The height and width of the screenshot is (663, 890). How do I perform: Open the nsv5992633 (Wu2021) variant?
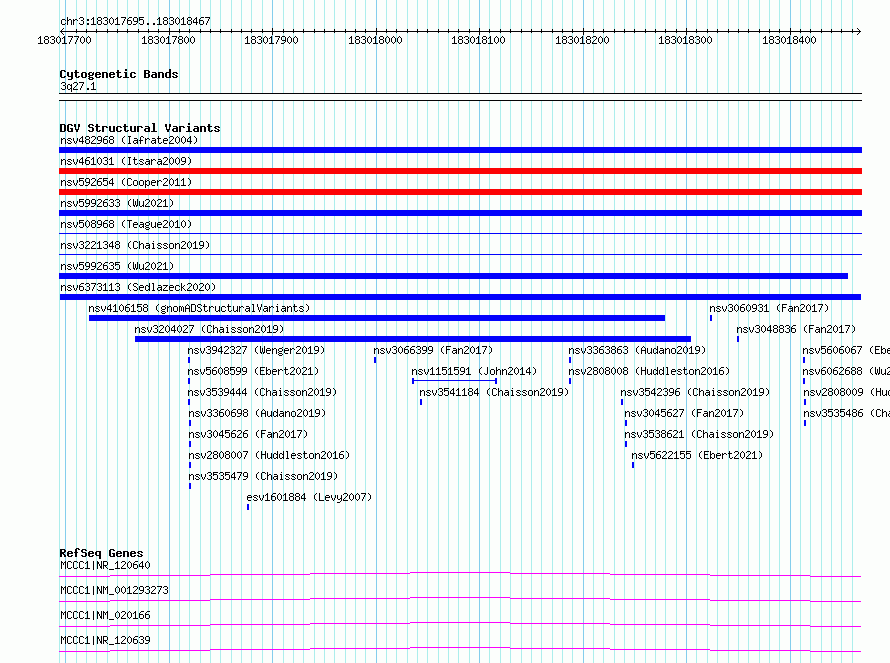pos(117,203)
